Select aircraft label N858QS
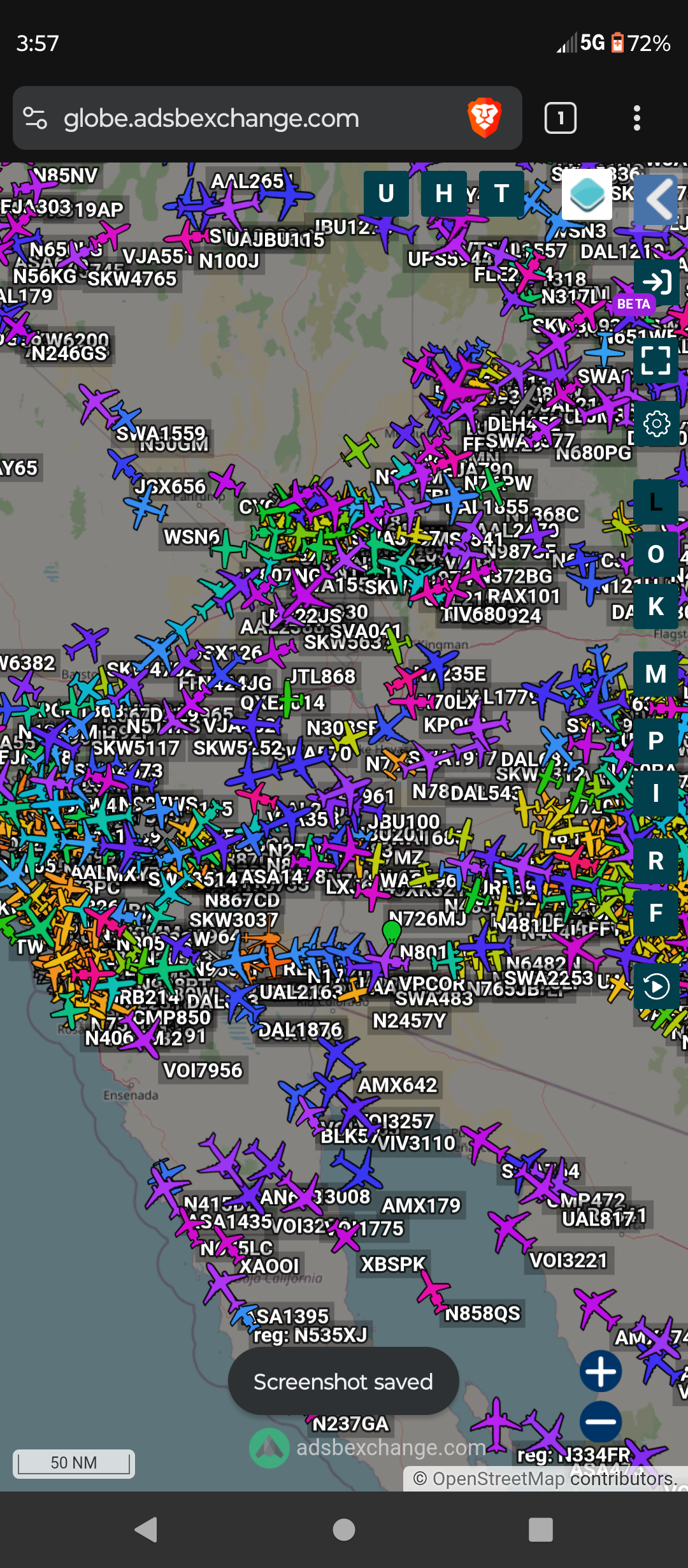 [x=483, y=1314]
